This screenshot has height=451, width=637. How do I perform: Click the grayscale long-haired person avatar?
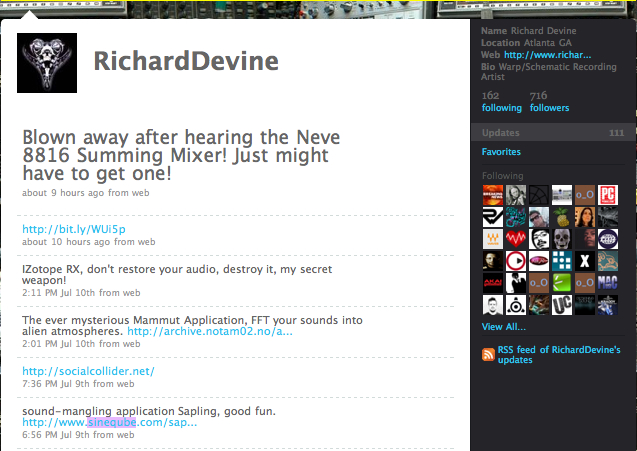click(516, 195)
